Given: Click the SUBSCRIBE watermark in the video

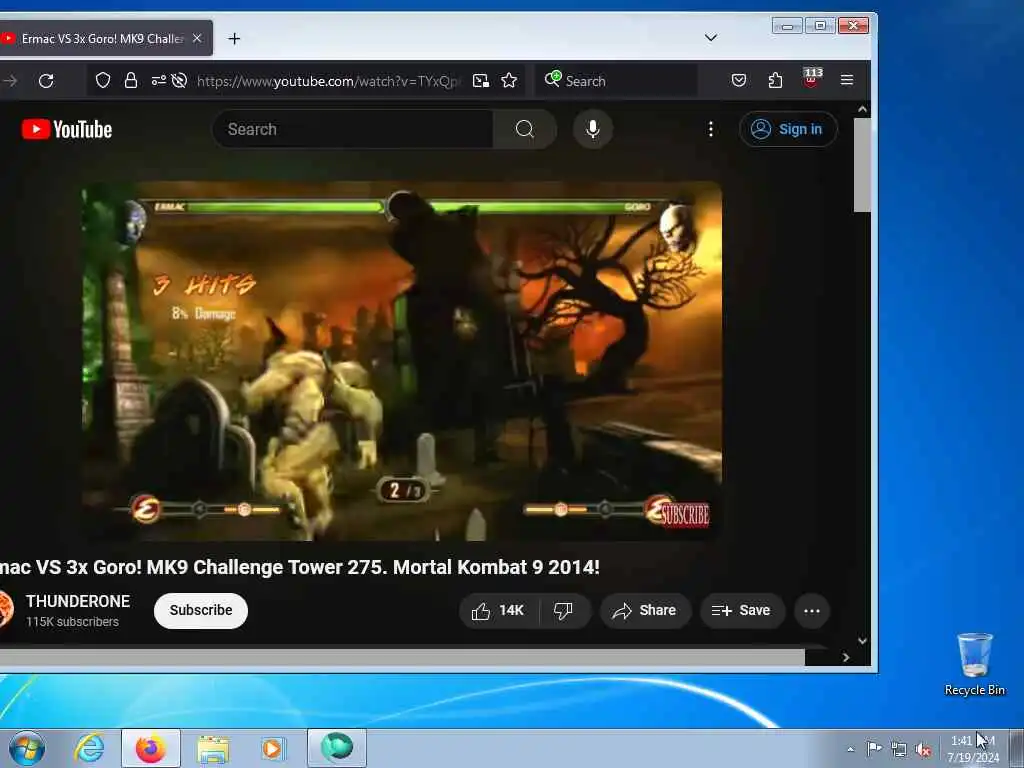Looking at the screenshot, I should click(684, 515).
